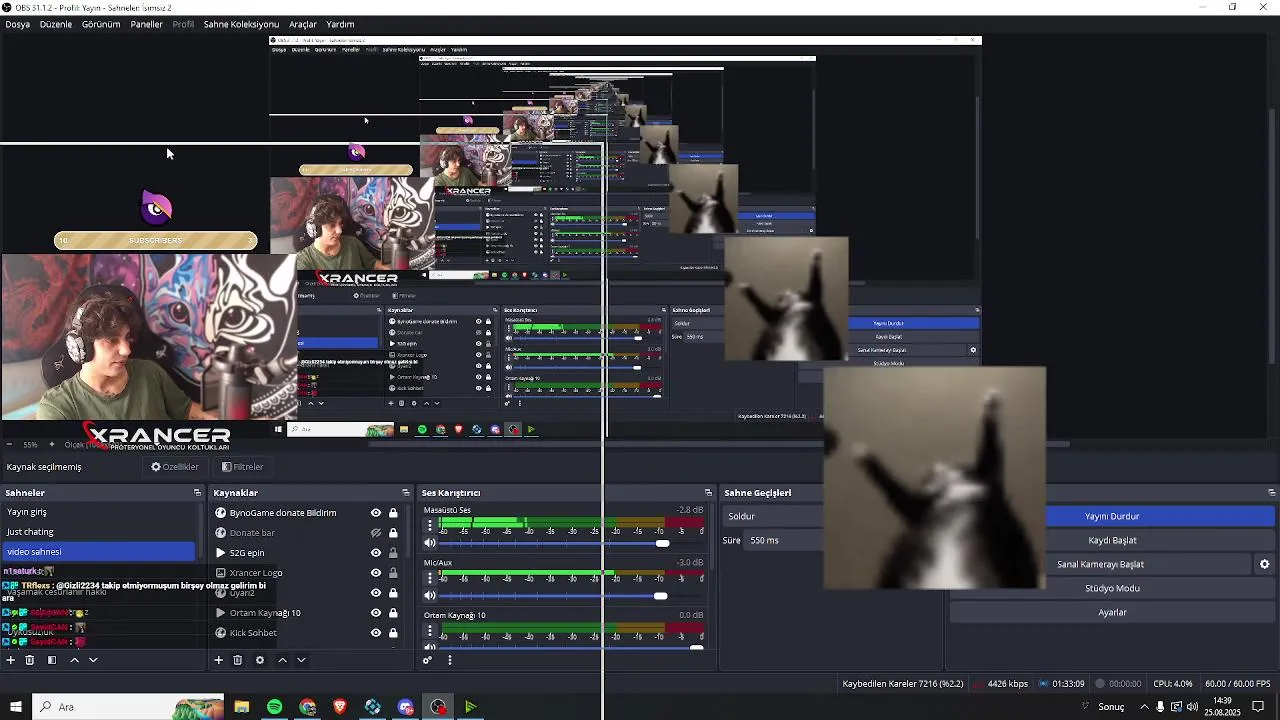
Task: Open the Soldur transition dropdown
Action: tap(772, 516)
